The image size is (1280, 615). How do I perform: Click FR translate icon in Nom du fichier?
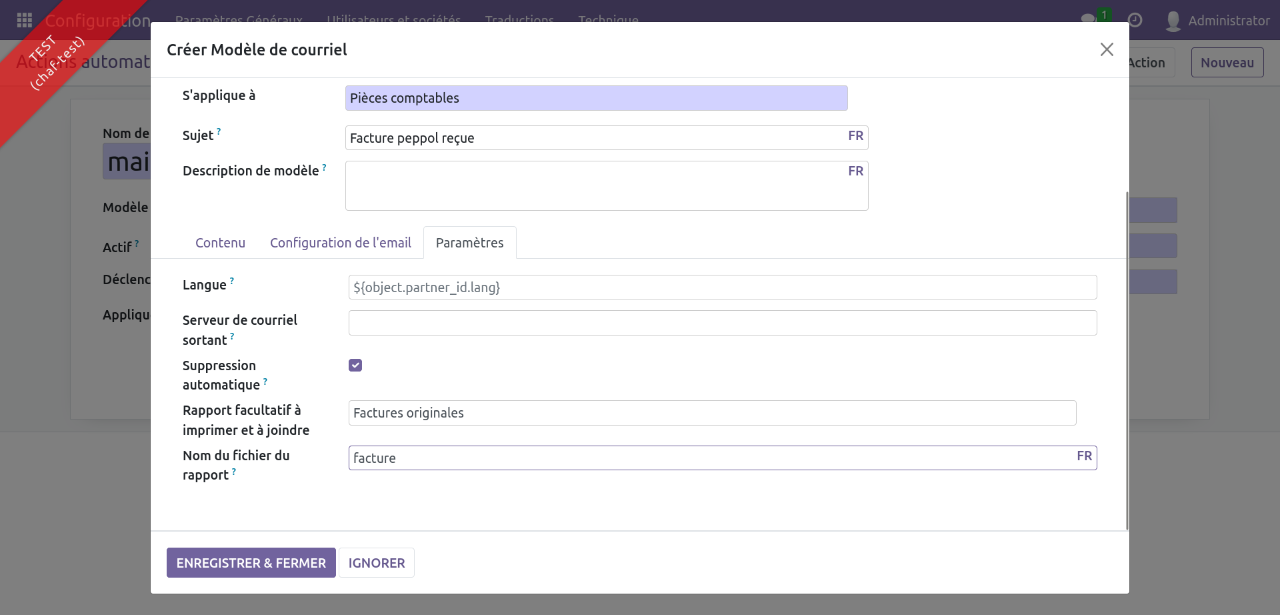click(1084, 456)
